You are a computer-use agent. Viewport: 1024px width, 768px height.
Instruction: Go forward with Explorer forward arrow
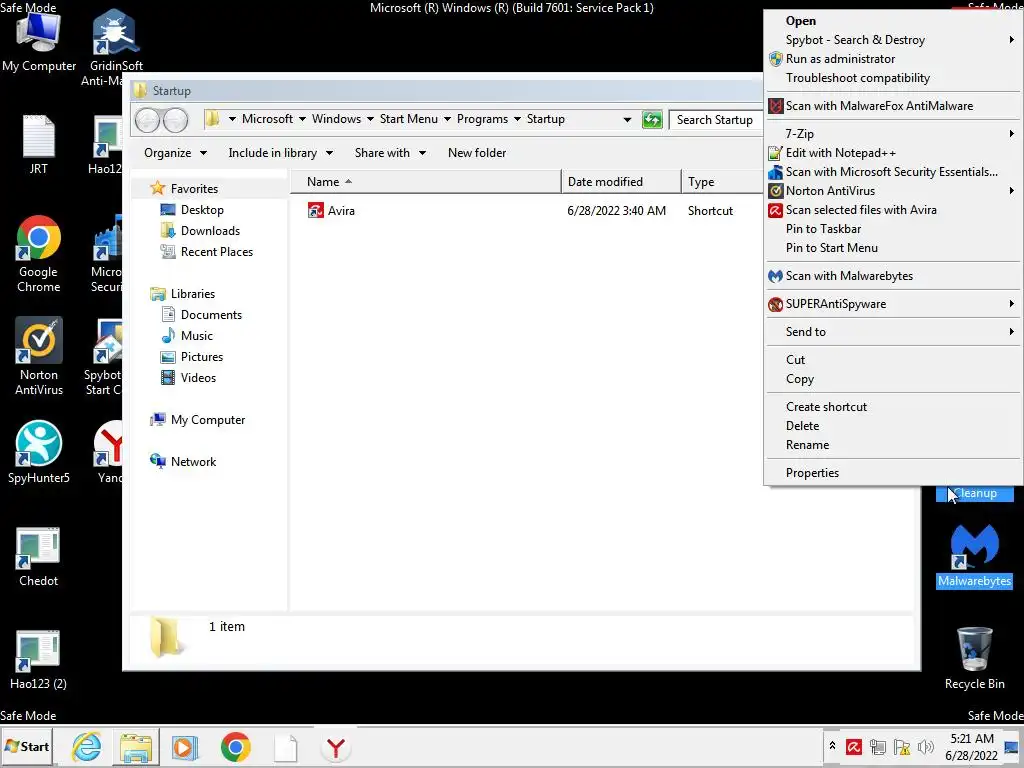176,120
